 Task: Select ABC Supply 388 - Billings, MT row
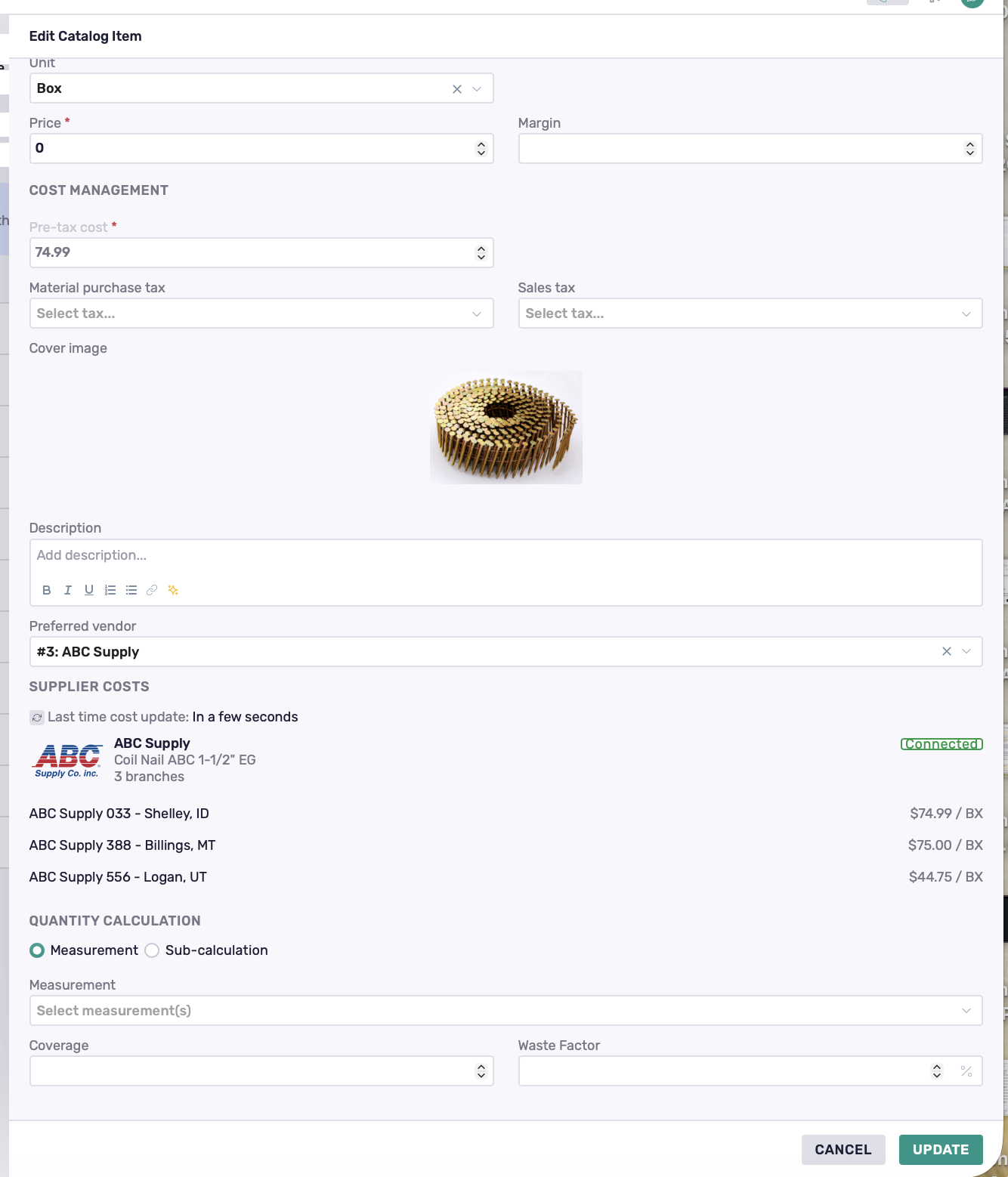click(x=506, y=845)
